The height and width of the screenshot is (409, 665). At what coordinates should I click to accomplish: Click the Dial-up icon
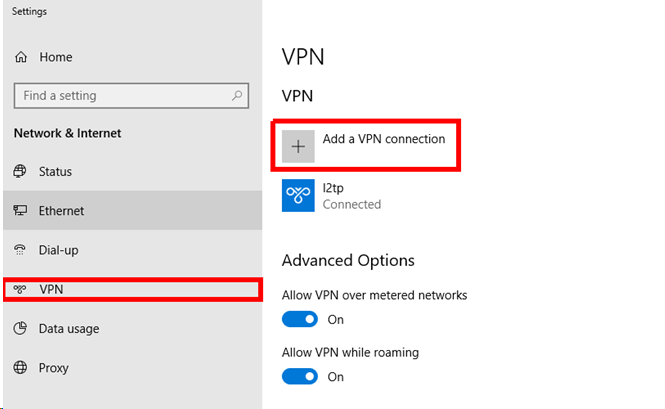click(x=20, y=250)
